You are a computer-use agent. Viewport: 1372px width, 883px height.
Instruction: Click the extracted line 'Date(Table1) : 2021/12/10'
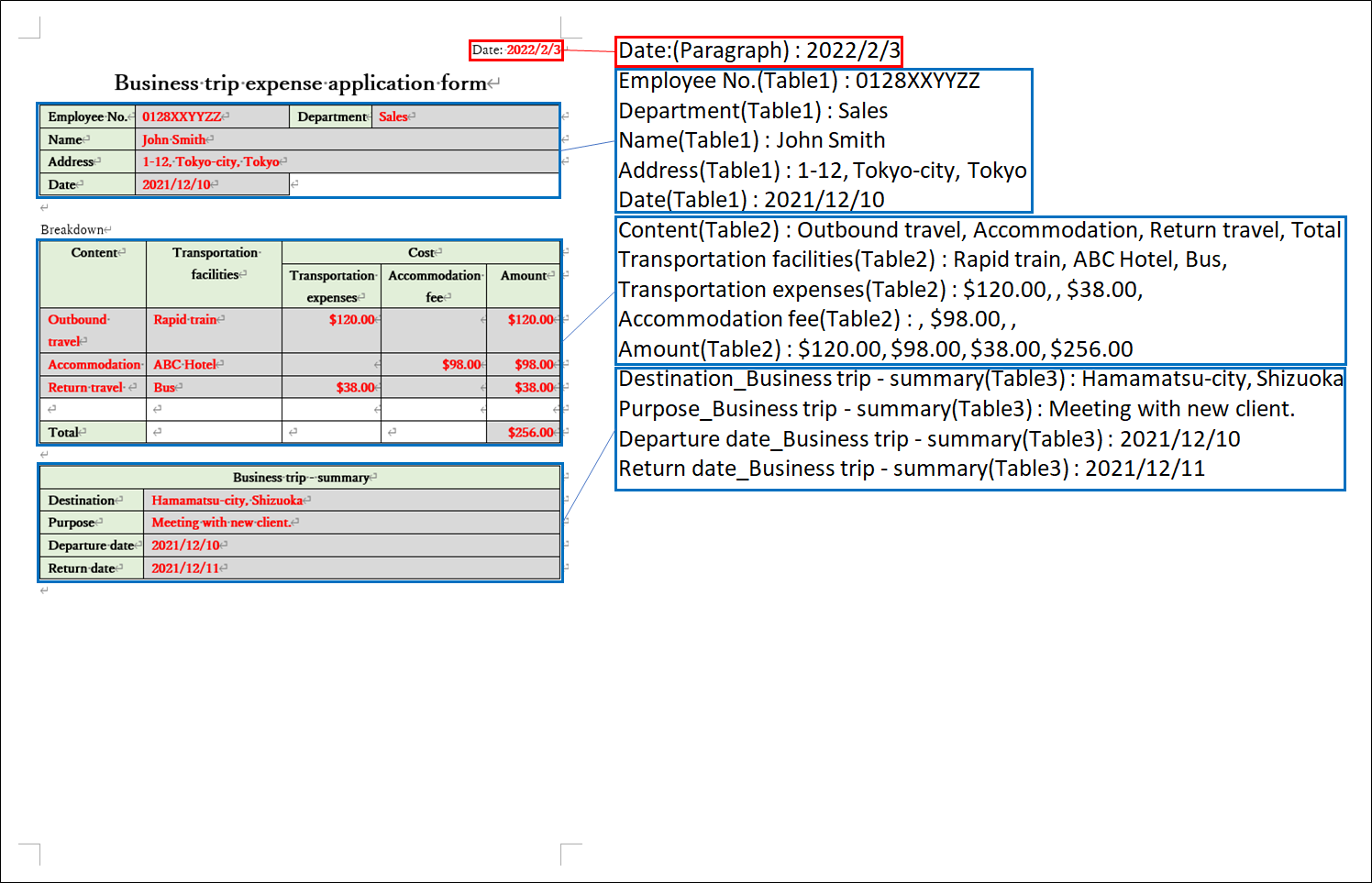(751, 200)
